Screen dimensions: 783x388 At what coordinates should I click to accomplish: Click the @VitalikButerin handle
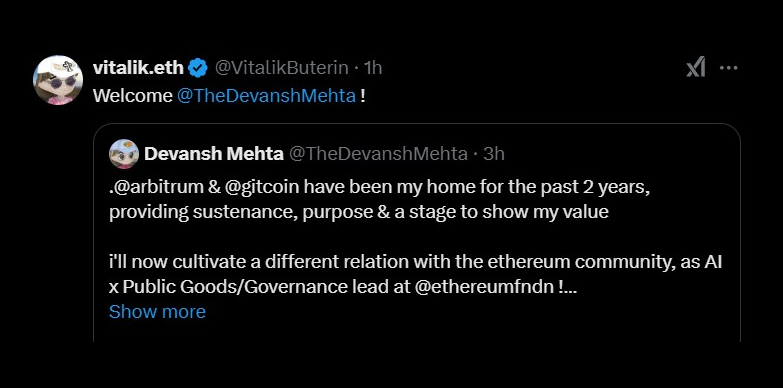coord(282,68)
